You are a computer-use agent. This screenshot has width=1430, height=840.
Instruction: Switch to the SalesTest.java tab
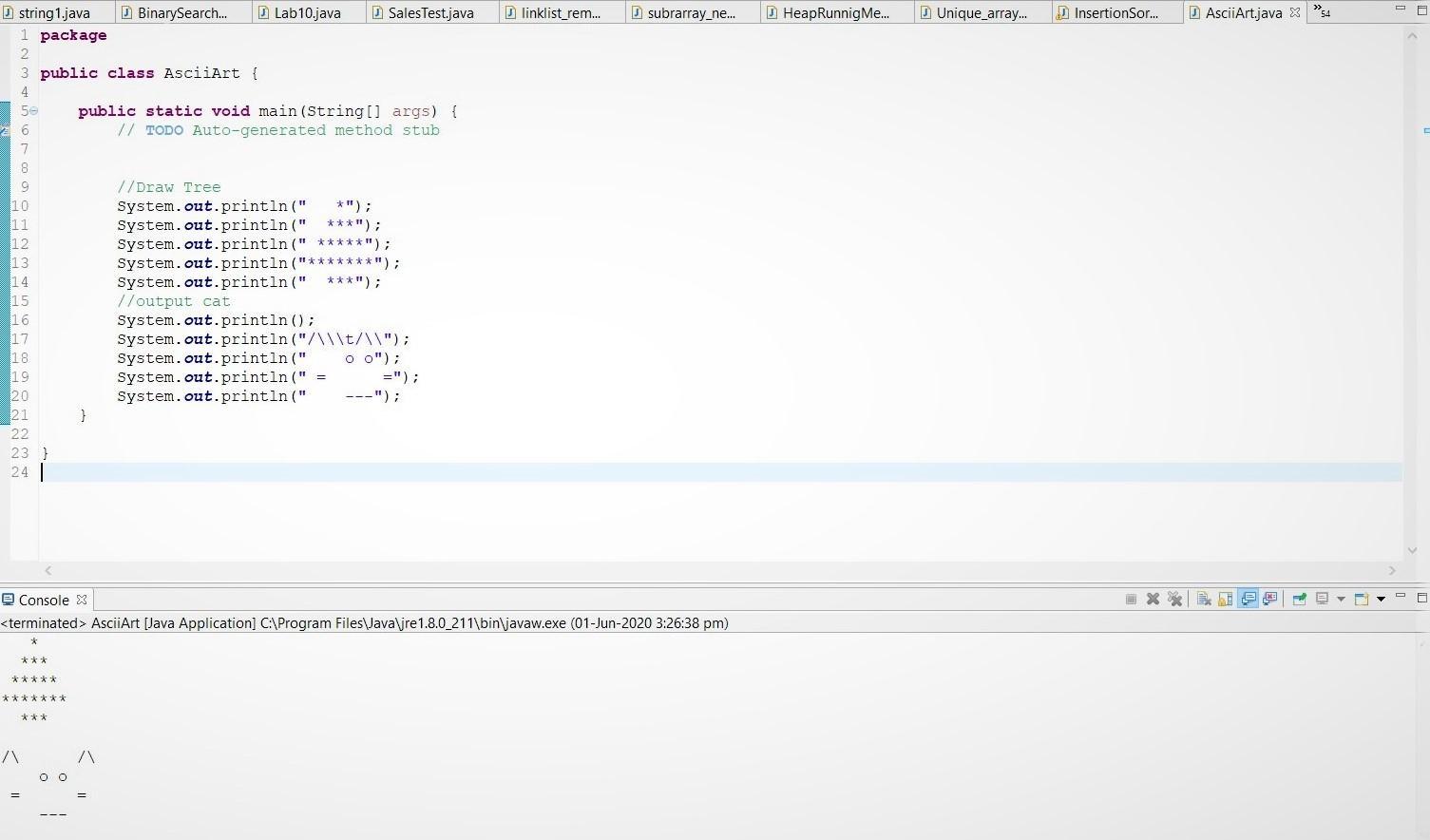click(429, 12)
